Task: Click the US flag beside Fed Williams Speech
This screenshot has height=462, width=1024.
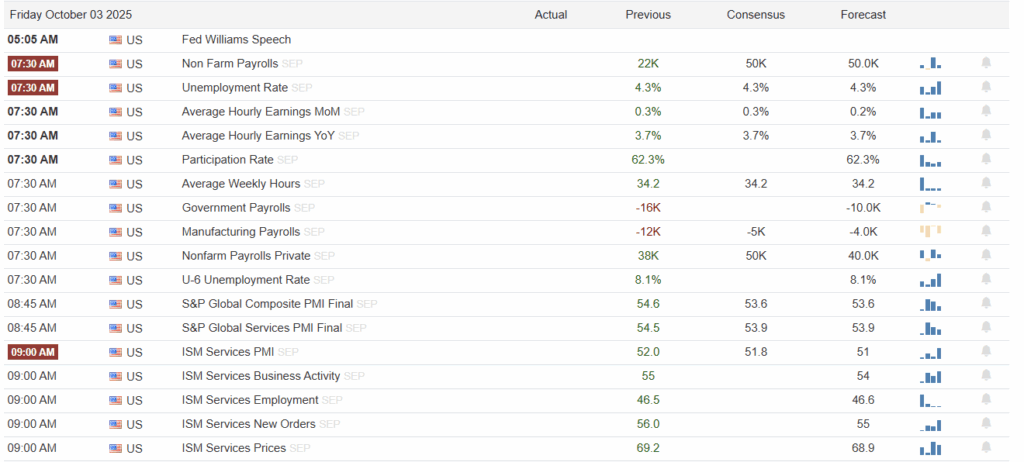Action: (115, 40)
